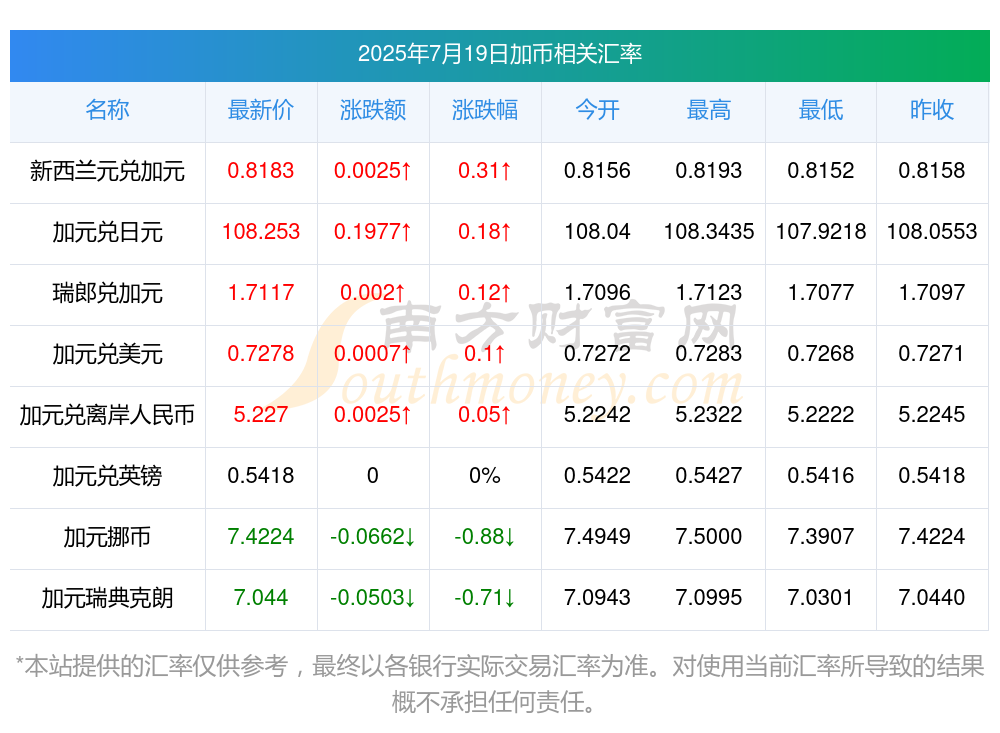Click the 名称 column header

tap(107, 110)
